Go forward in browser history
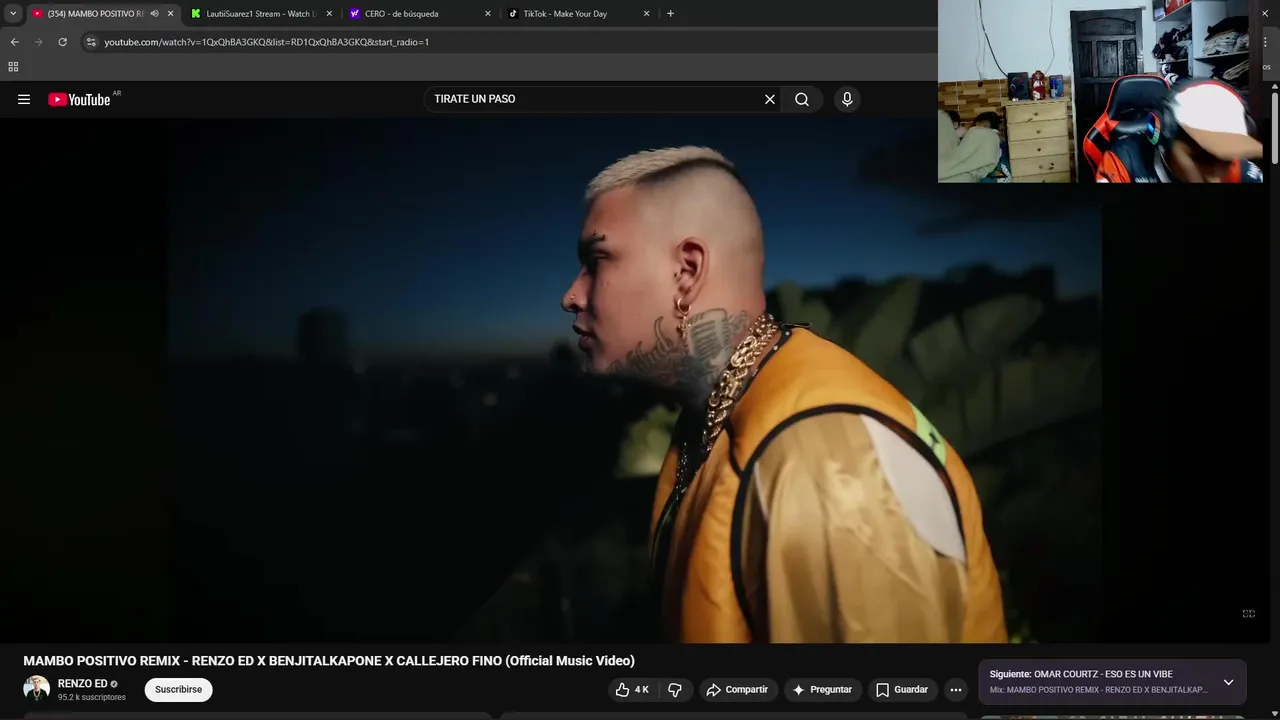The image size is (1280, 720). 38,42
